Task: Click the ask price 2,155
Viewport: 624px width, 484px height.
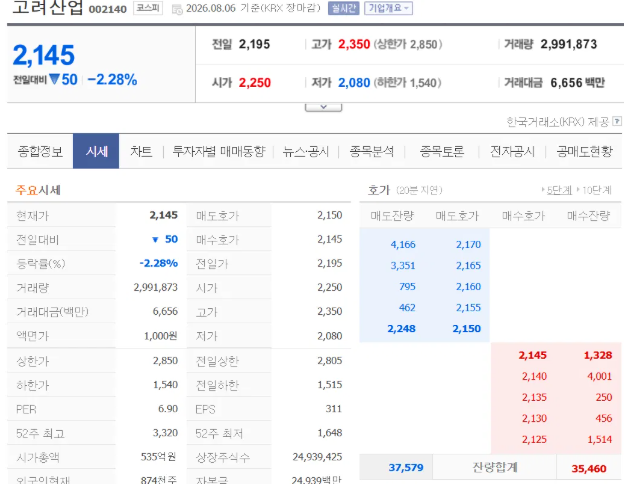Action: tap(468, 308)
